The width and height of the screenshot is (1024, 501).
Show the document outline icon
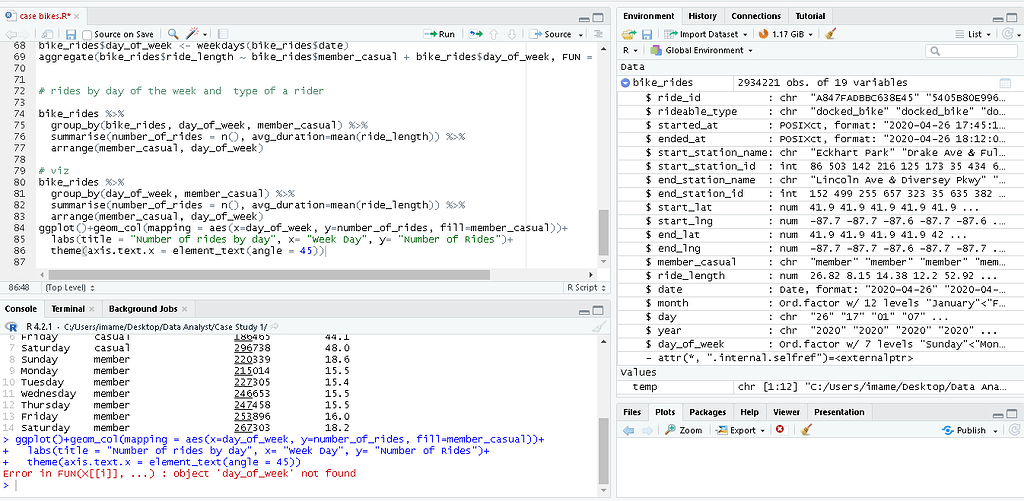pyautogui.click(x=598, y=34)
